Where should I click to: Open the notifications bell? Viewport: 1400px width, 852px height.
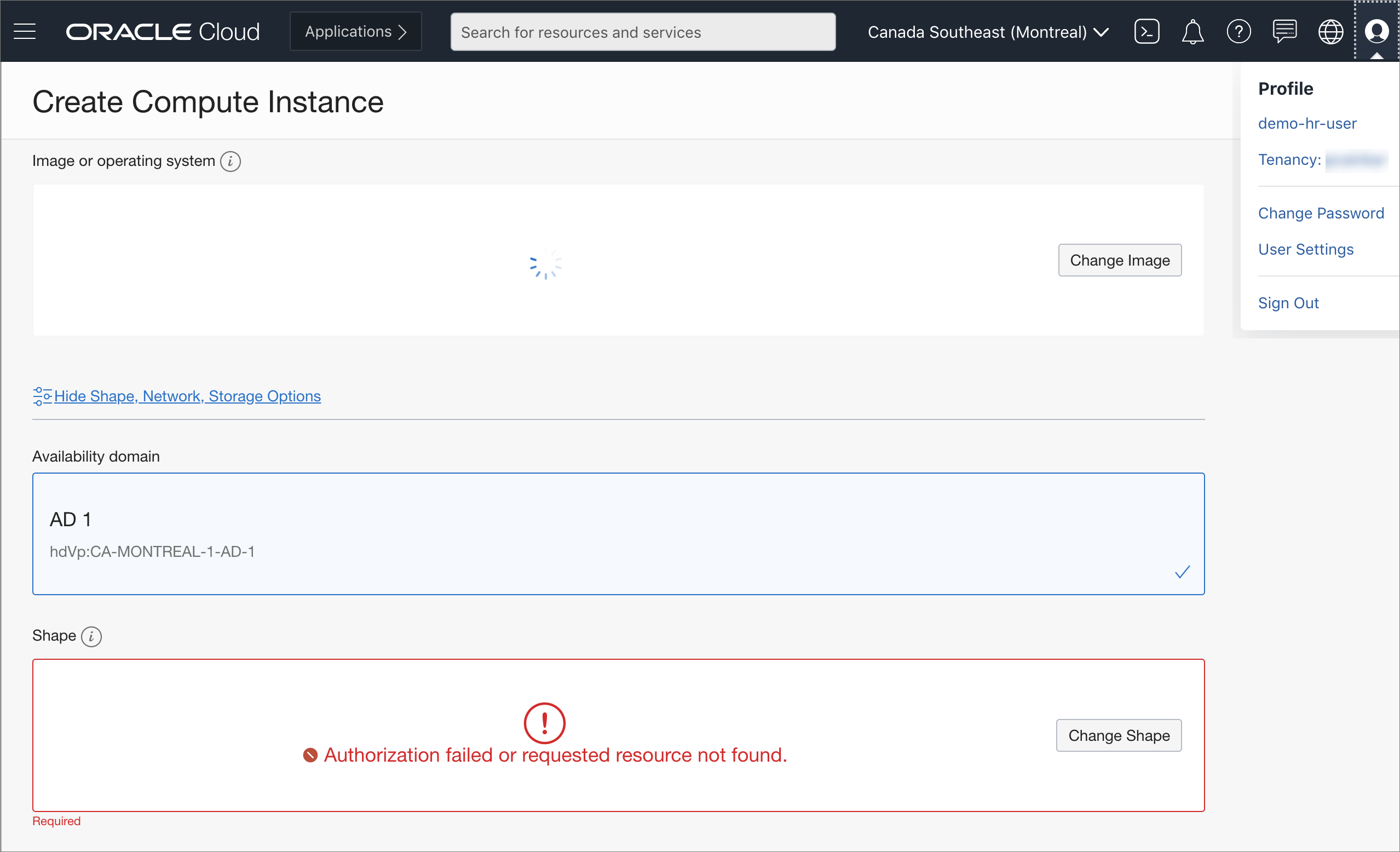point(1192,31)
